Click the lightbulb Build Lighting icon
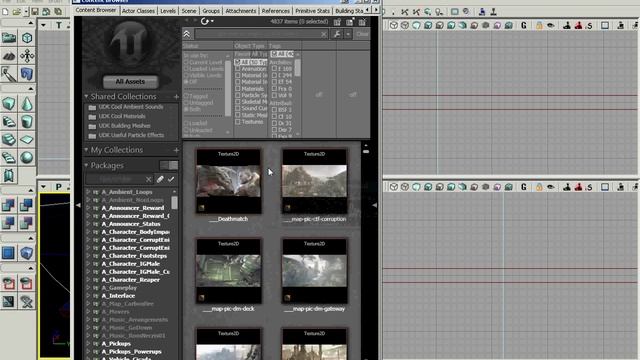The image size is (640, 360). 439,12
